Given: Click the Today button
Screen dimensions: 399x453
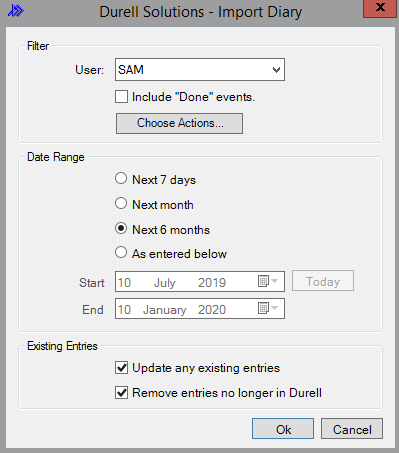Looking at the screenshot, I should coord(323,281).
